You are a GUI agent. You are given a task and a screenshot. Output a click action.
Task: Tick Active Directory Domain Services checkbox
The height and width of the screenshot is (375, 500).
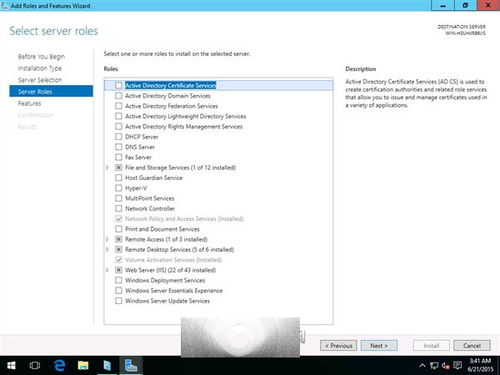[x=118, y=96]
